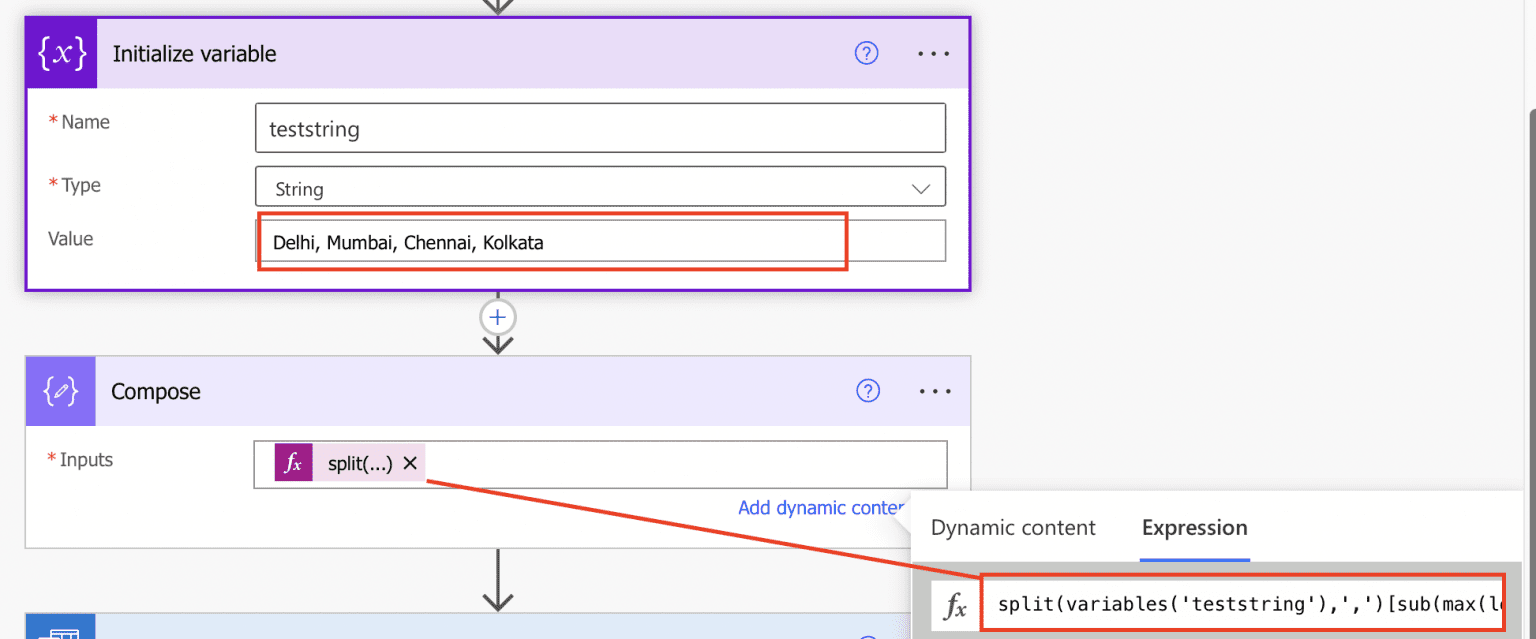Open the Type dropdown showing String

click(600, 186)
